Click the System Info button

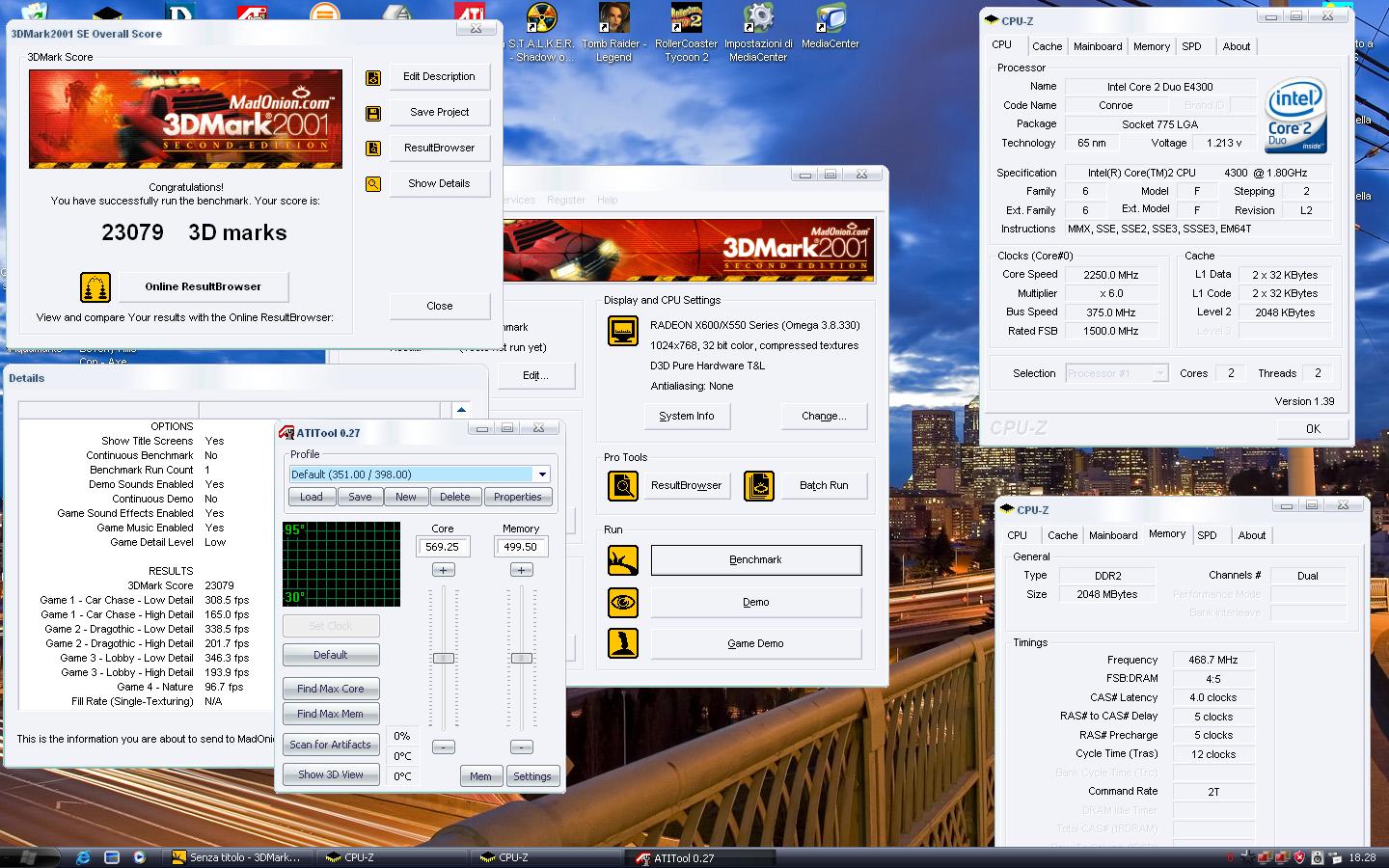[x=687, y=417]
